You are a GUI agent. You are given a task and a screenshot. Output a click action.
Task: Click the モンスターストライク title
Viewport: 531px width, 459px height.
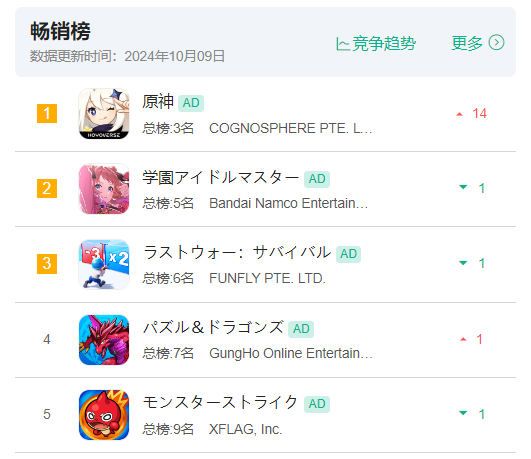coord(220,403)
